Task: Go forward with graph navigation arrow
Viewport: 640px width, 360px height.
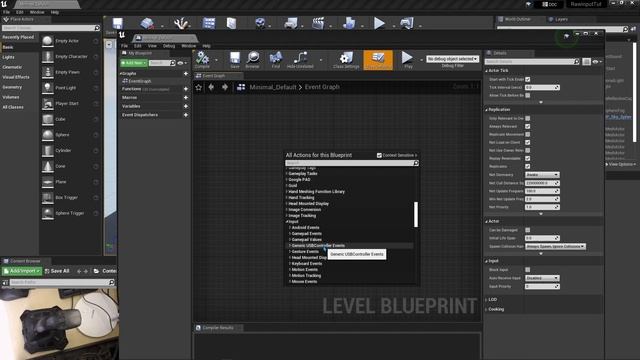Action: coord(225,87)
